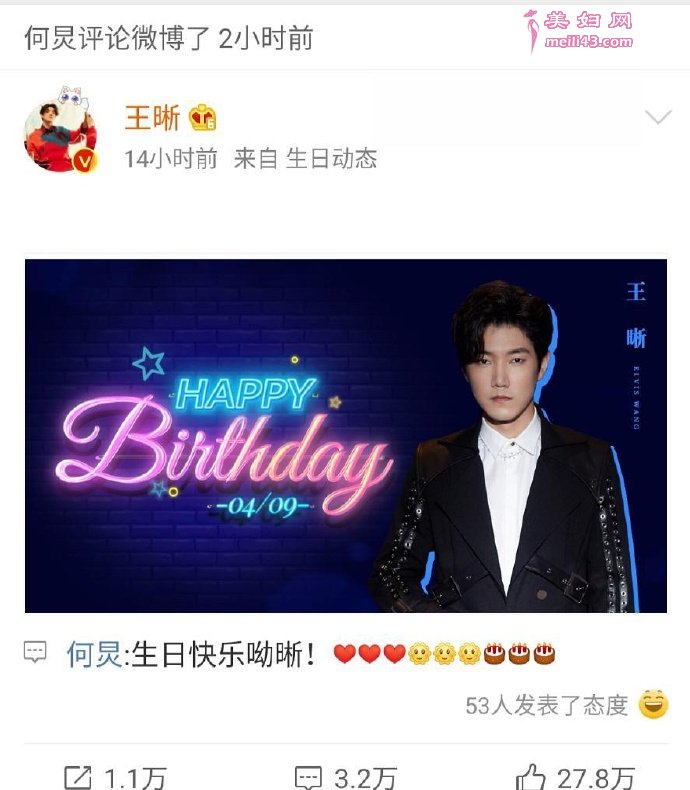Open the comments via 3.2万 icon
690x790 pixels.
(308, 777)
